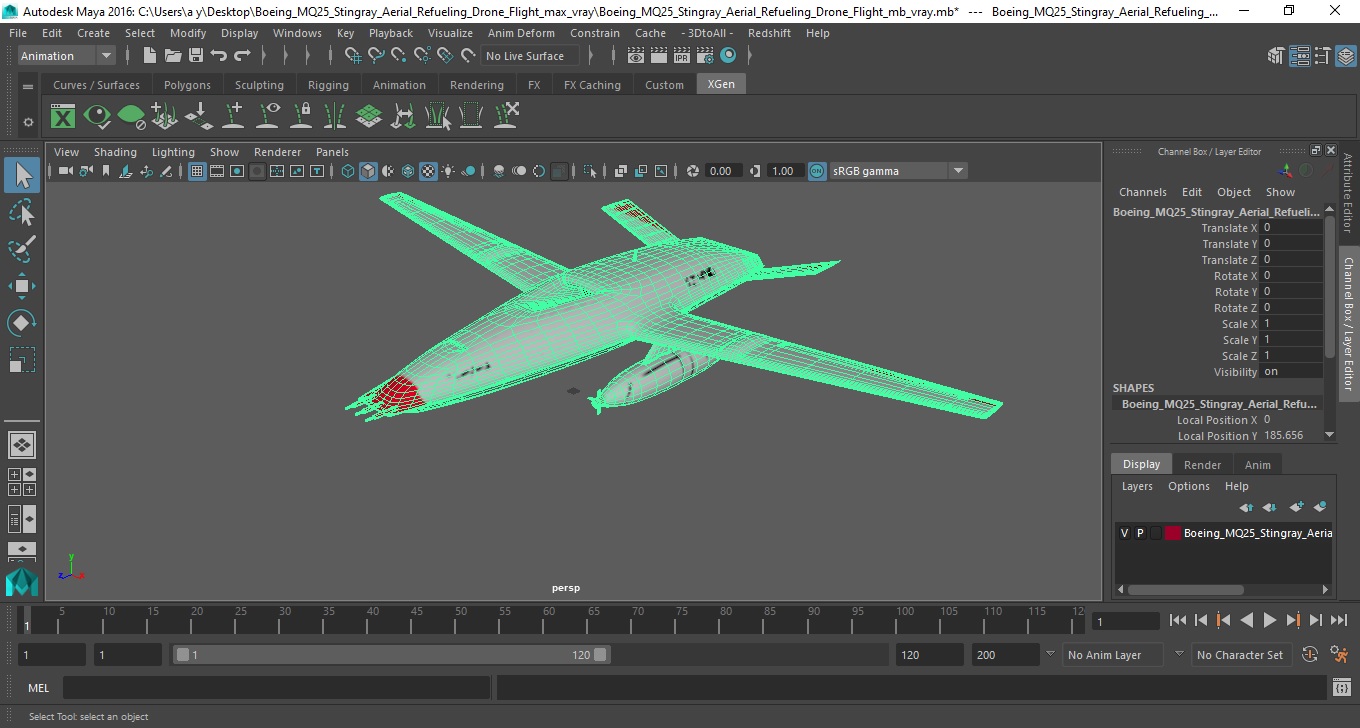Toggle textured display checker icon
The width and height of the screenshot is (1360, 728).
click(428, 171)
